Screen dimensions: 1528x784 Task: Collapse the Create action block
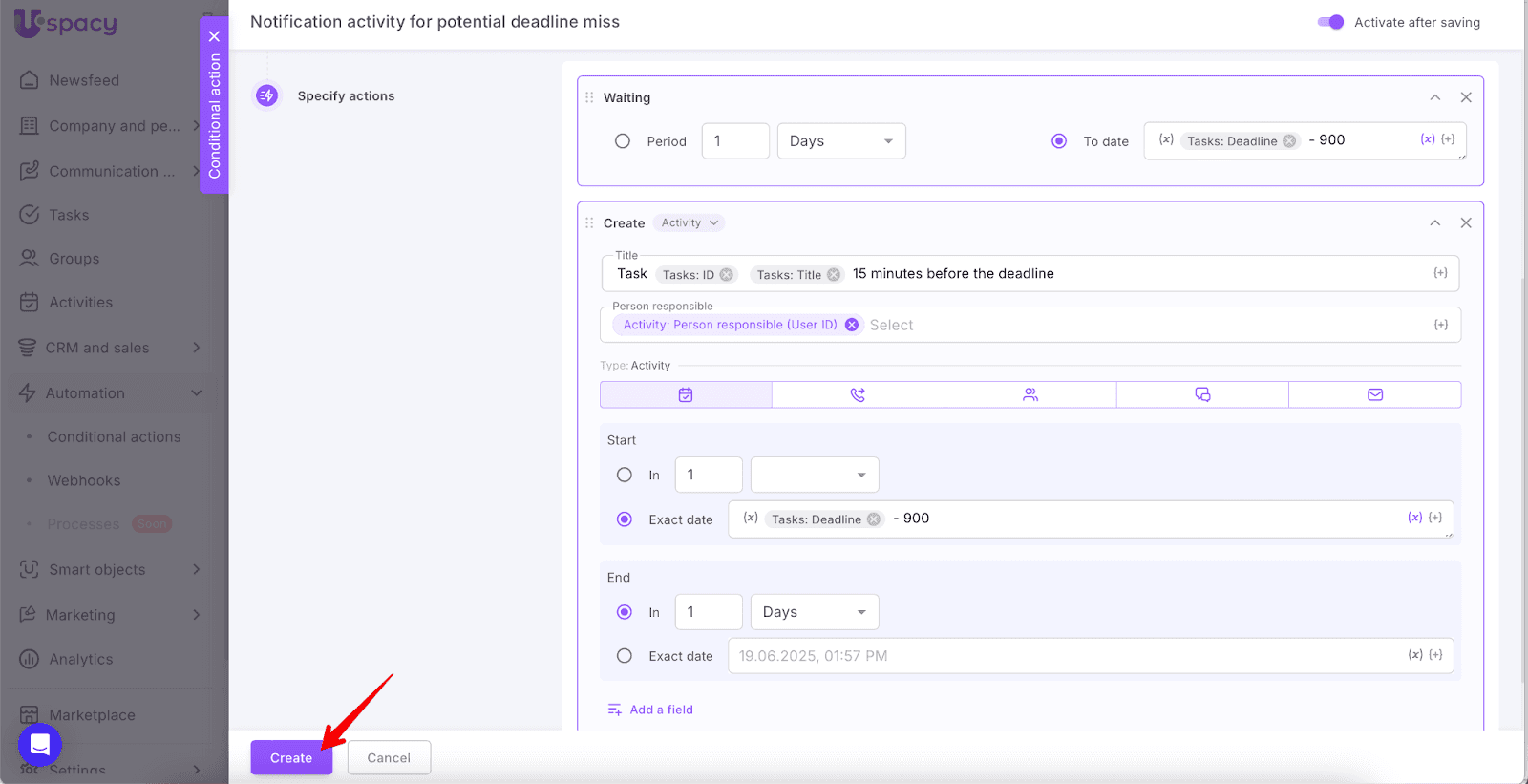click(1434, 222)
